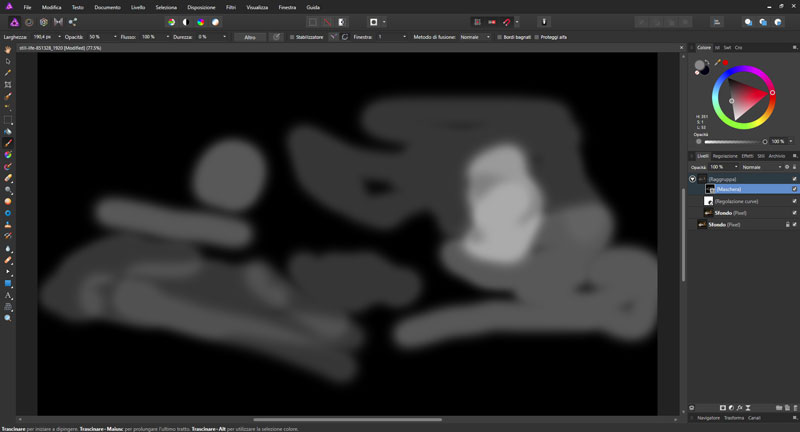The height and width of the screenshot is (432, 800).
Task: Select the Flood Fill tool
Action: [8, 132]
